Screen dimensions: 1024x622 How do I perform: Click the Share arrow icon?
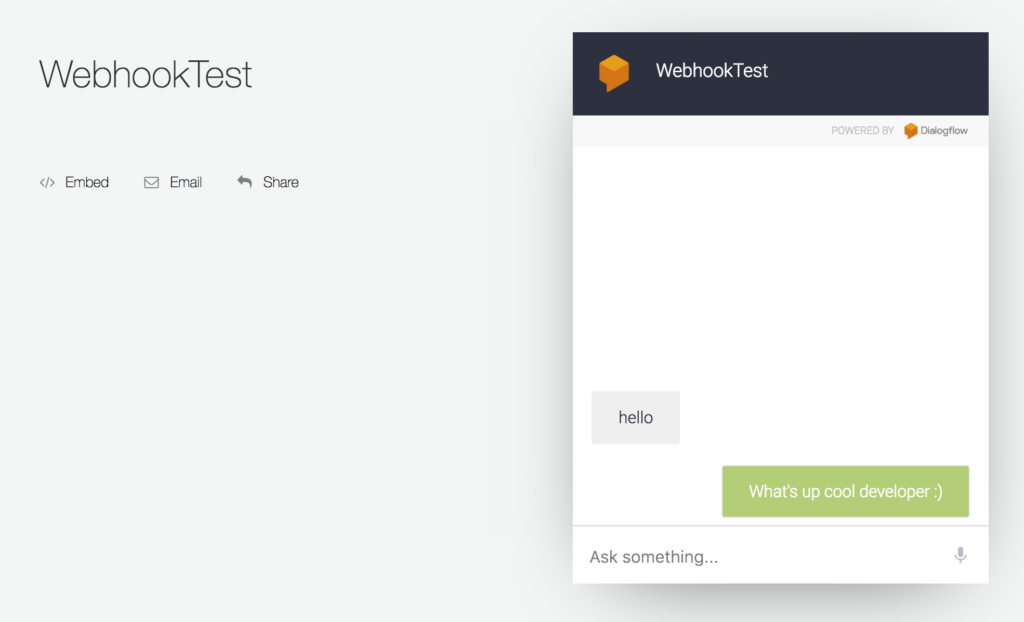coord(245,182)
